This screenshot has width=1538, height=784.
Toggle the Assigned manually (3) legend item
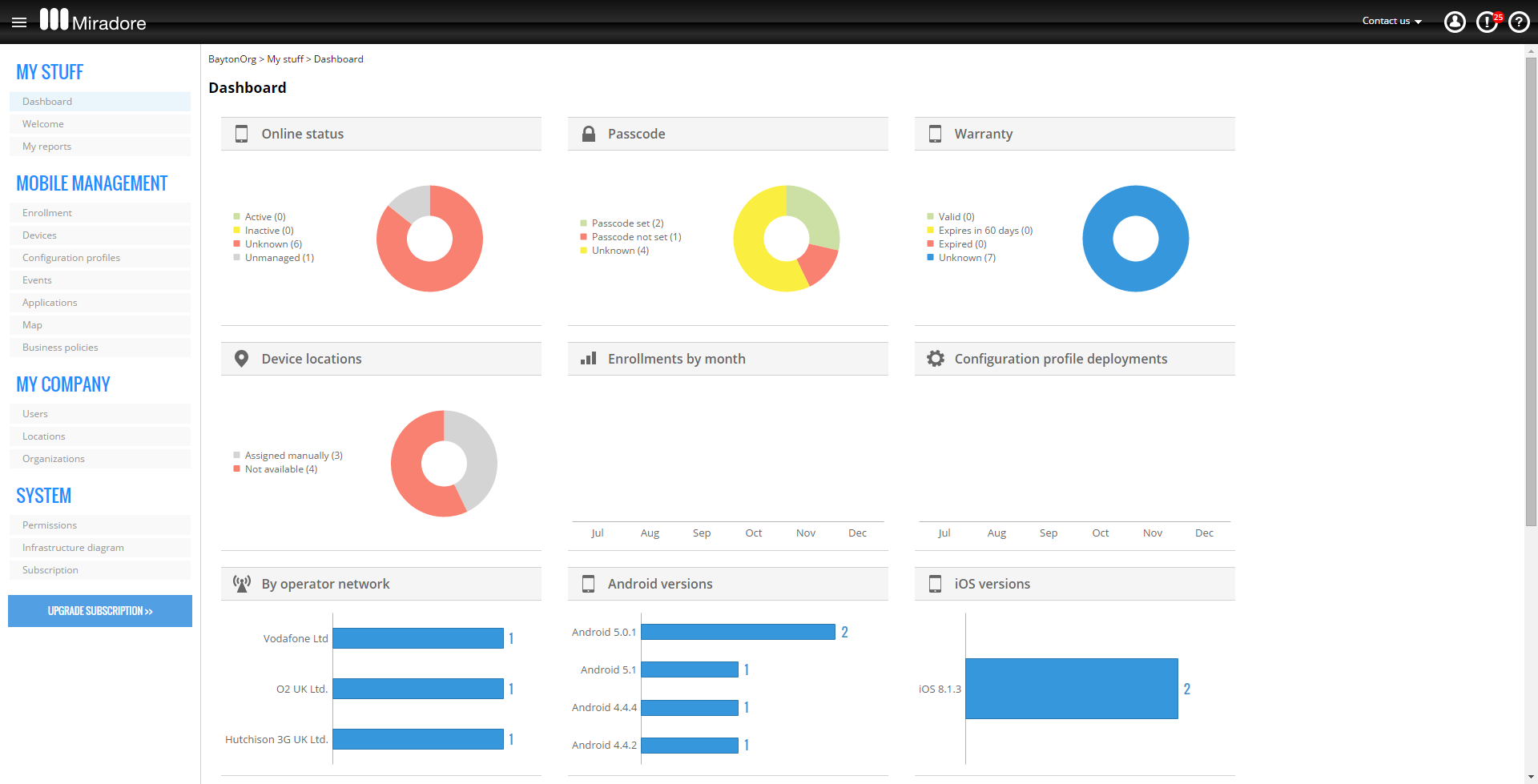pos(293,455)
